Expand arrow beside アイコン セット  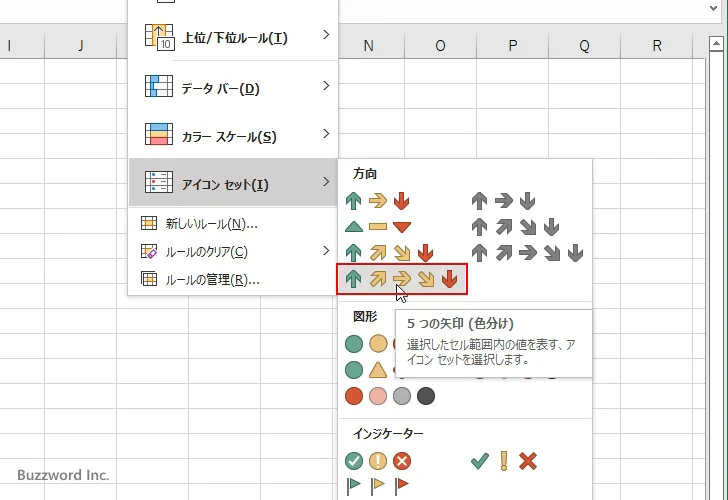coord(326,182)
